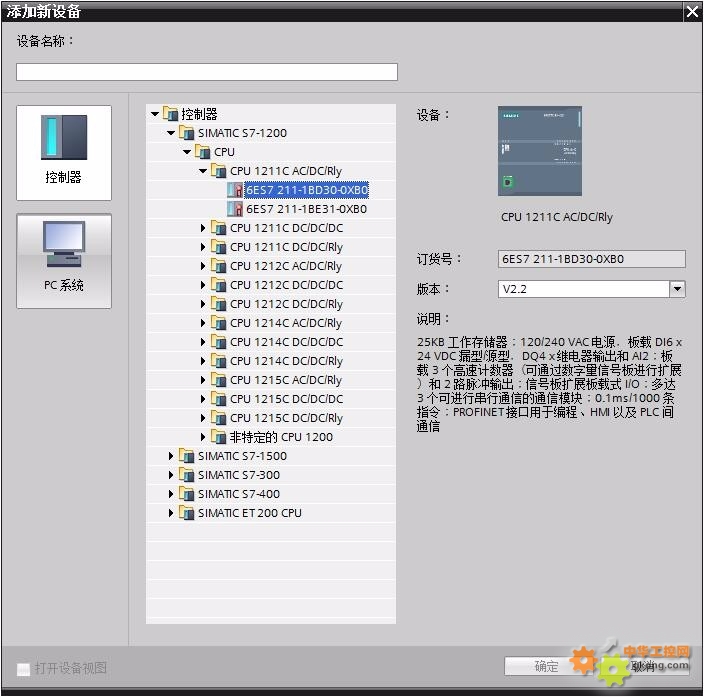Click the CPU 1215C DC/DC/Rly folder icon
The width and height of the screenshot is (704, 697).
219,418
